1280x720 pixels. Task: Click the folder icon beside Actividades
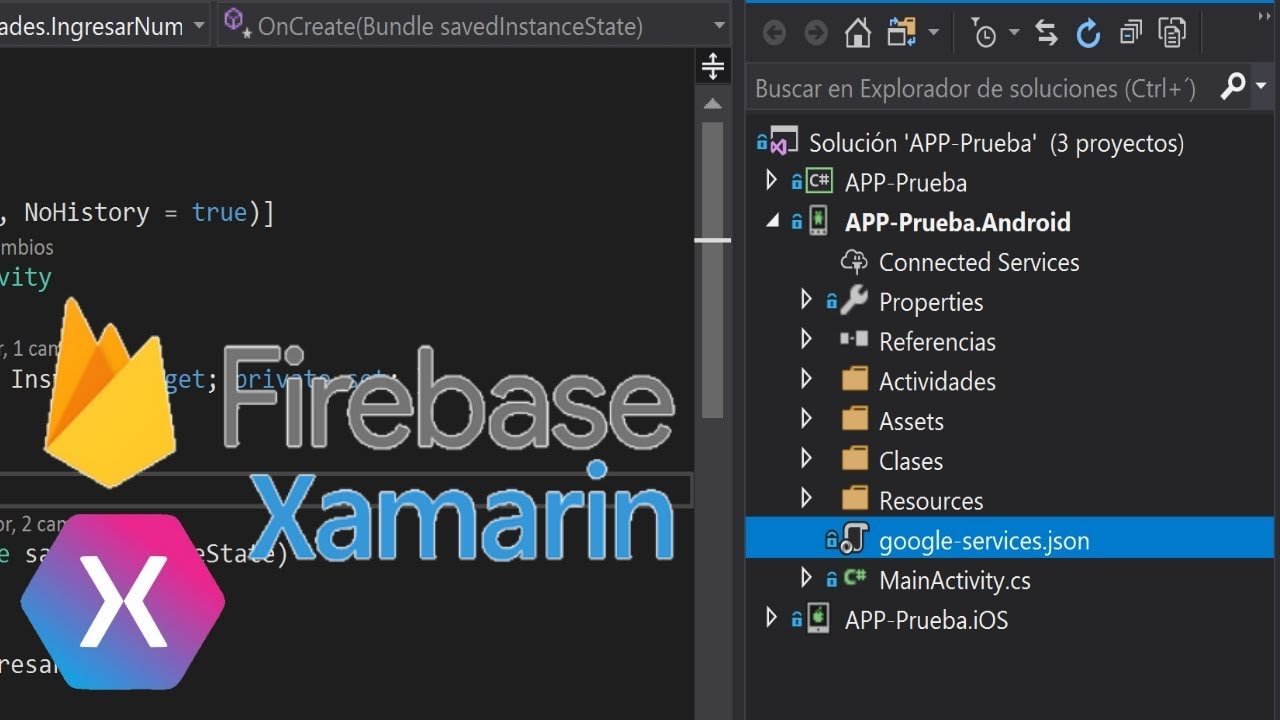tap(854, 379)
